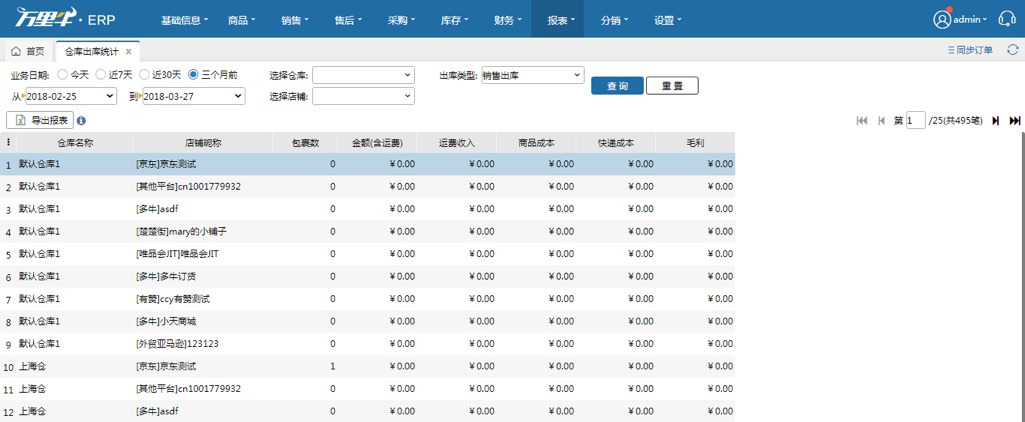Click the refresh icon beside 同步订单

tap(1013, 50)
